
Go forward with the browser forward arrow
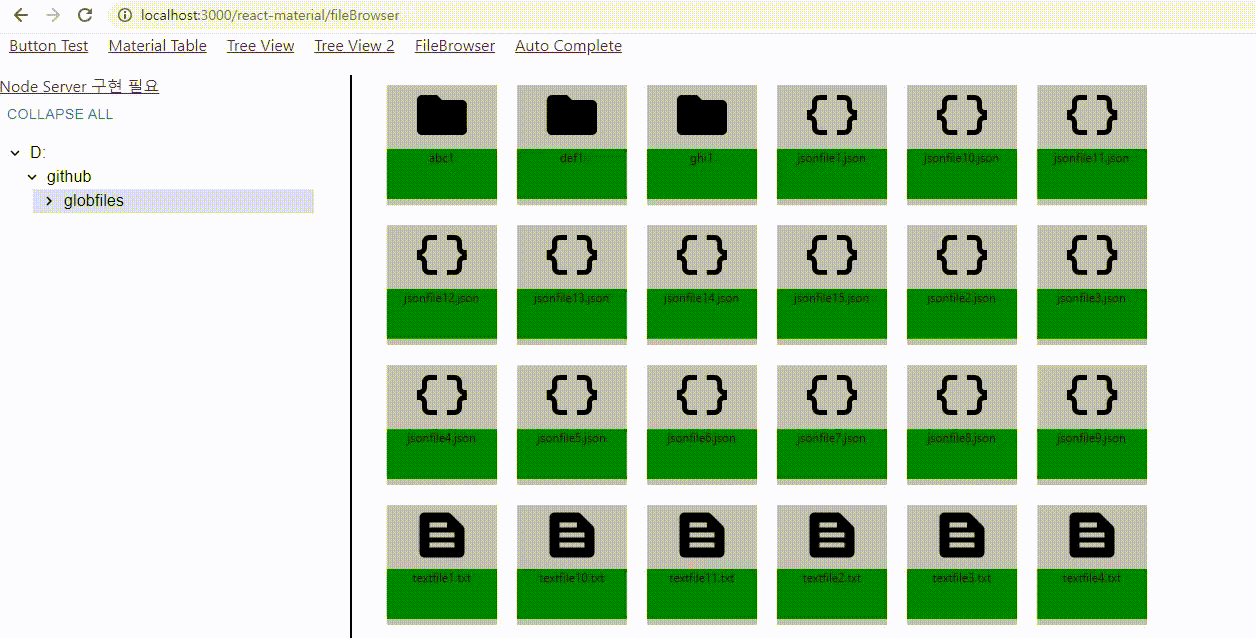tap(53, 15)
